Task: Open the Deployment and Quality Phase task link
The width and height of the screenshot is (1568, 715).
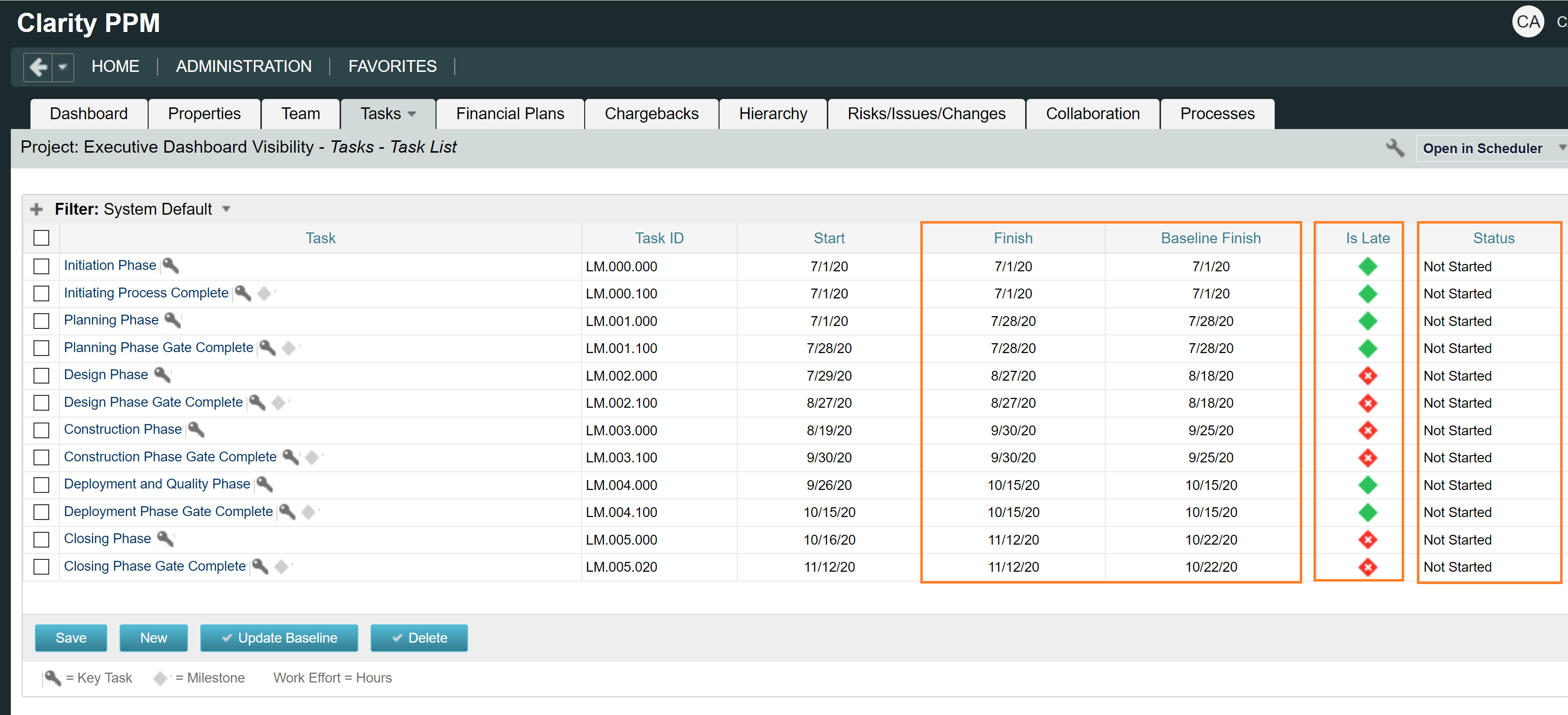Action: click(x=157, y=484)
